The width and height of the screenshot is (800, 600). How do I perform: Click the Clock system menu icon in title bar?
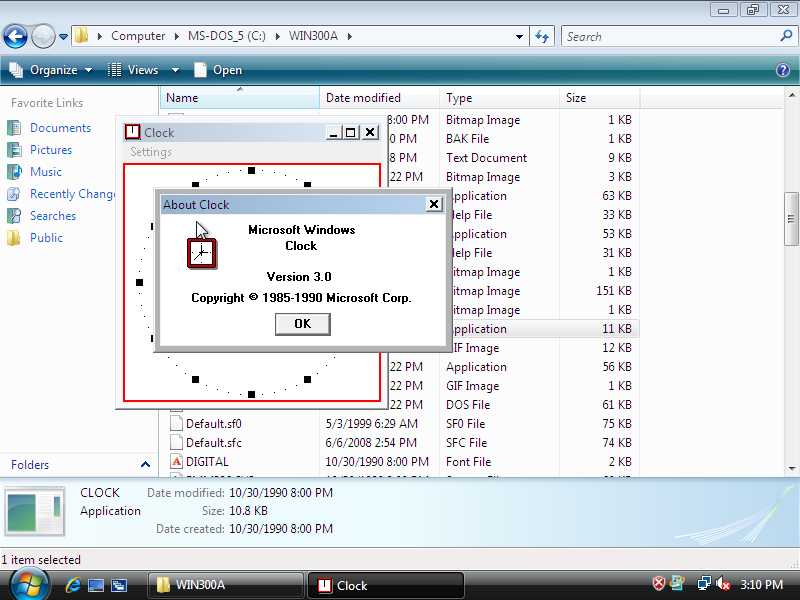[132, 132]
